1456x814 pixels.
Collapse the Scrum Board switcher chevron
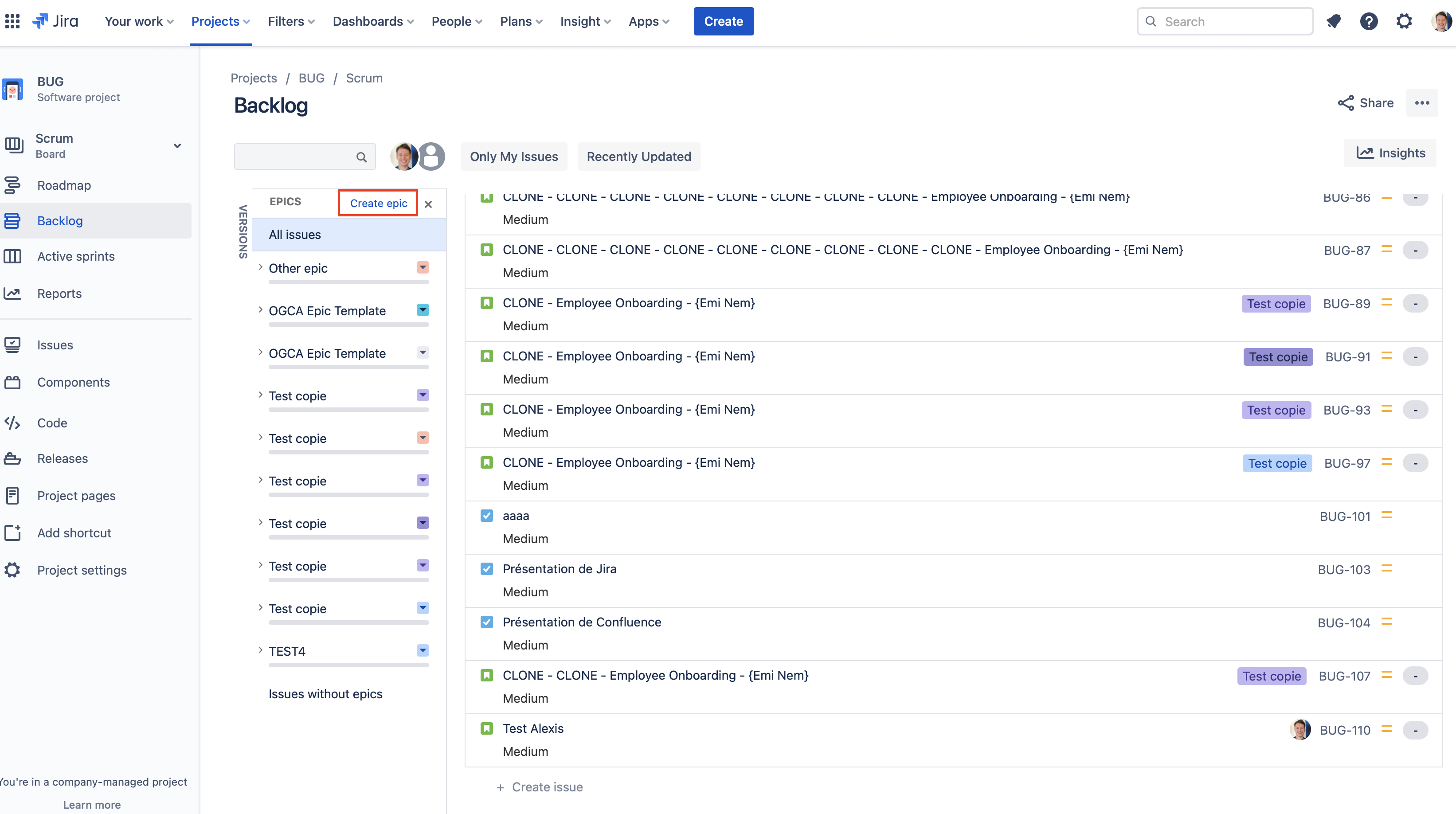coord(177,145)
